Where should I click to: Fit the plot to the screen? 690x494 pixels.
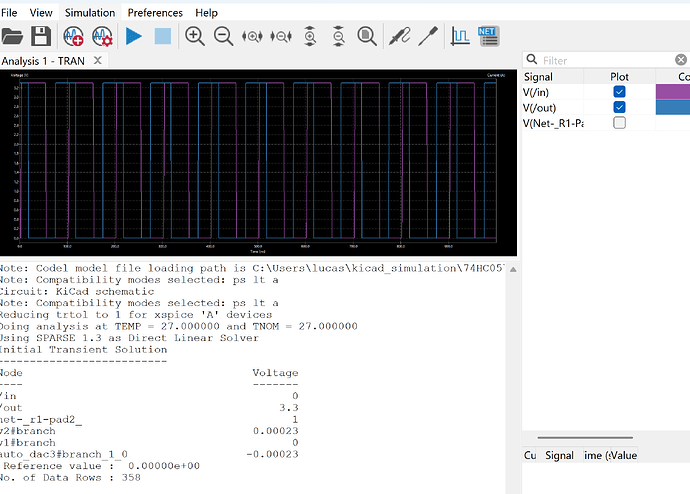click(x=367, y=36)
